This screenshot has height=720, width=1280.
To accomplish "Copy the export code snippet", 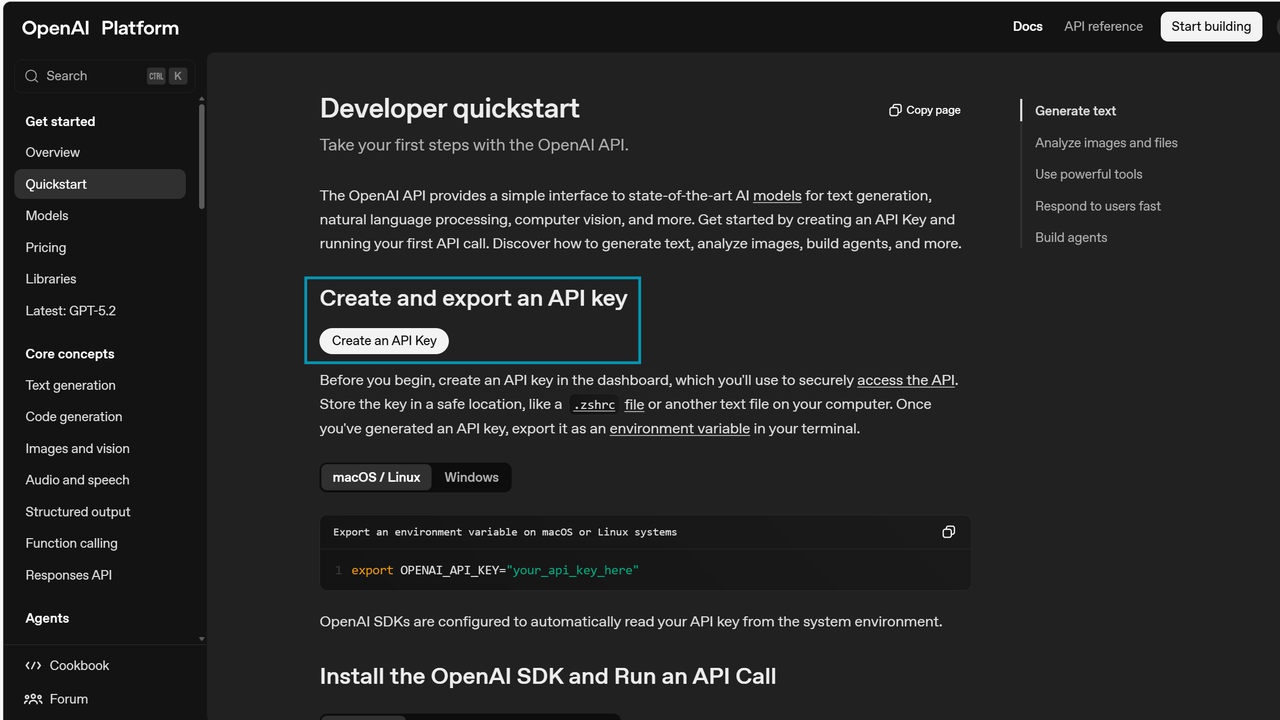I will (948, 532).
